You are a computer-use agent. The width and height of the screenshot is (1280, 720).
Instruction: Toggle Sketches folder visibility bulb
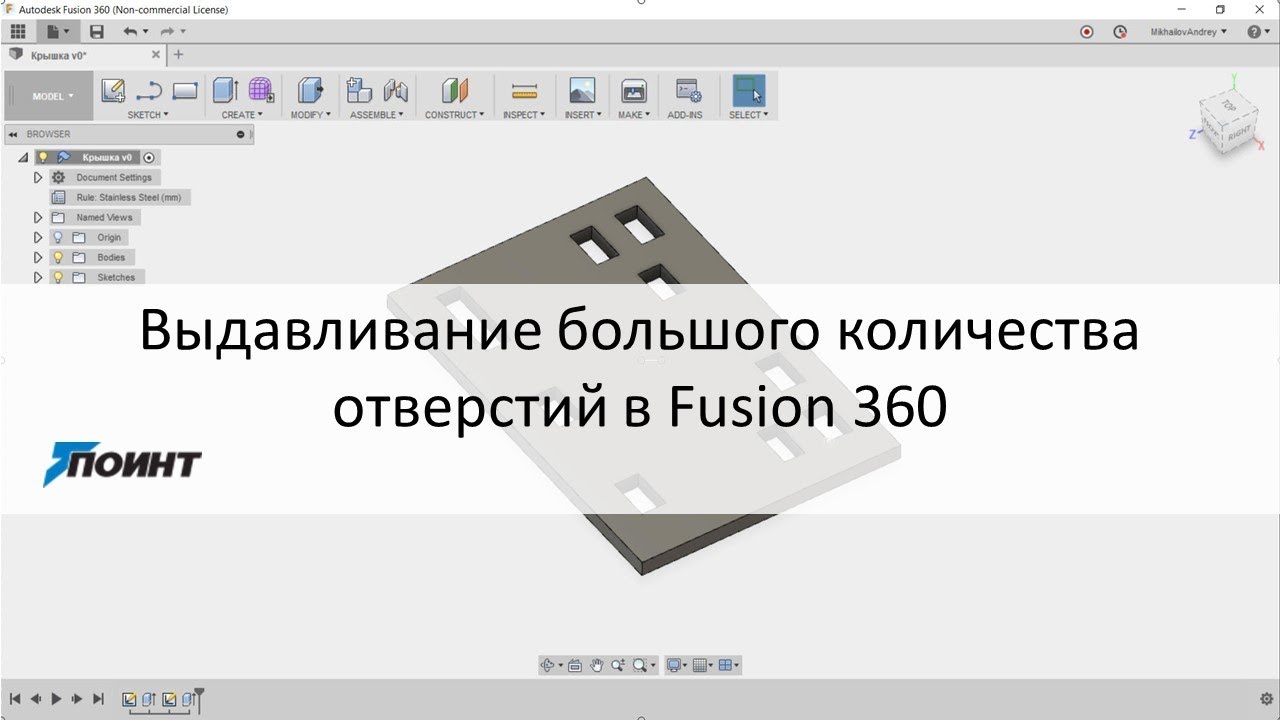[58, 277]
